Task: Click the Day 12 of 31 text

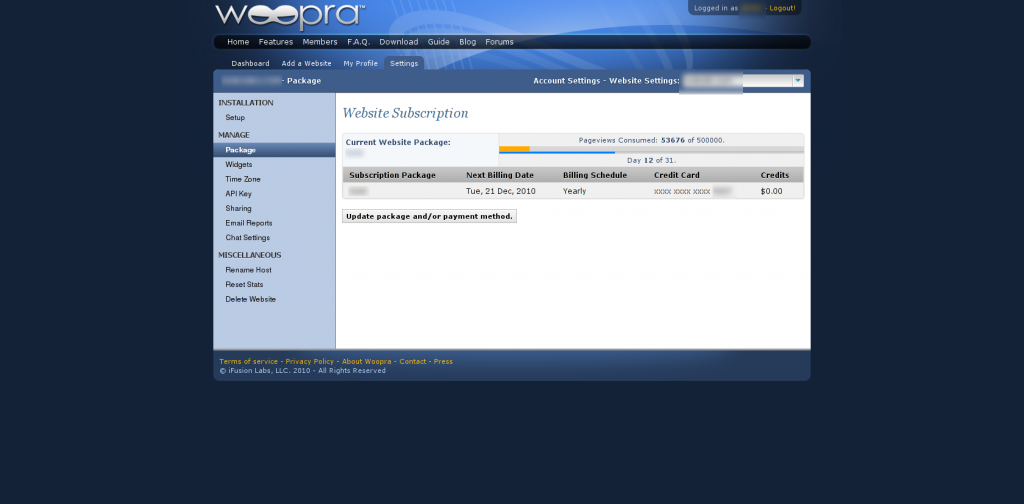Action: (651, 160)
